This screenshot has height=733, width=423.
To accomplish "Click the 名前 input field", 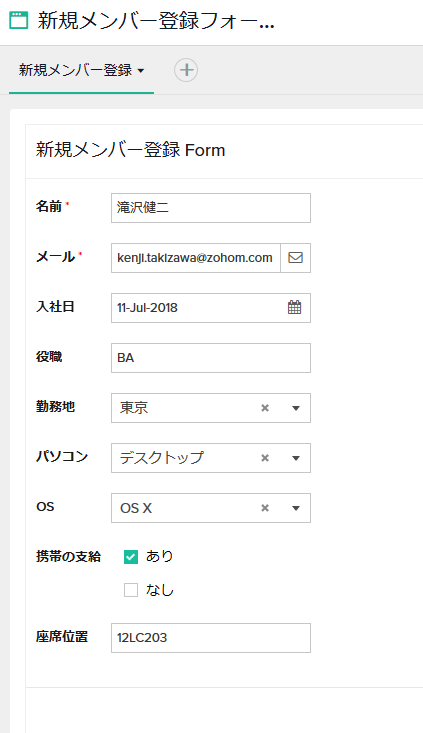I will coord(211,208).
